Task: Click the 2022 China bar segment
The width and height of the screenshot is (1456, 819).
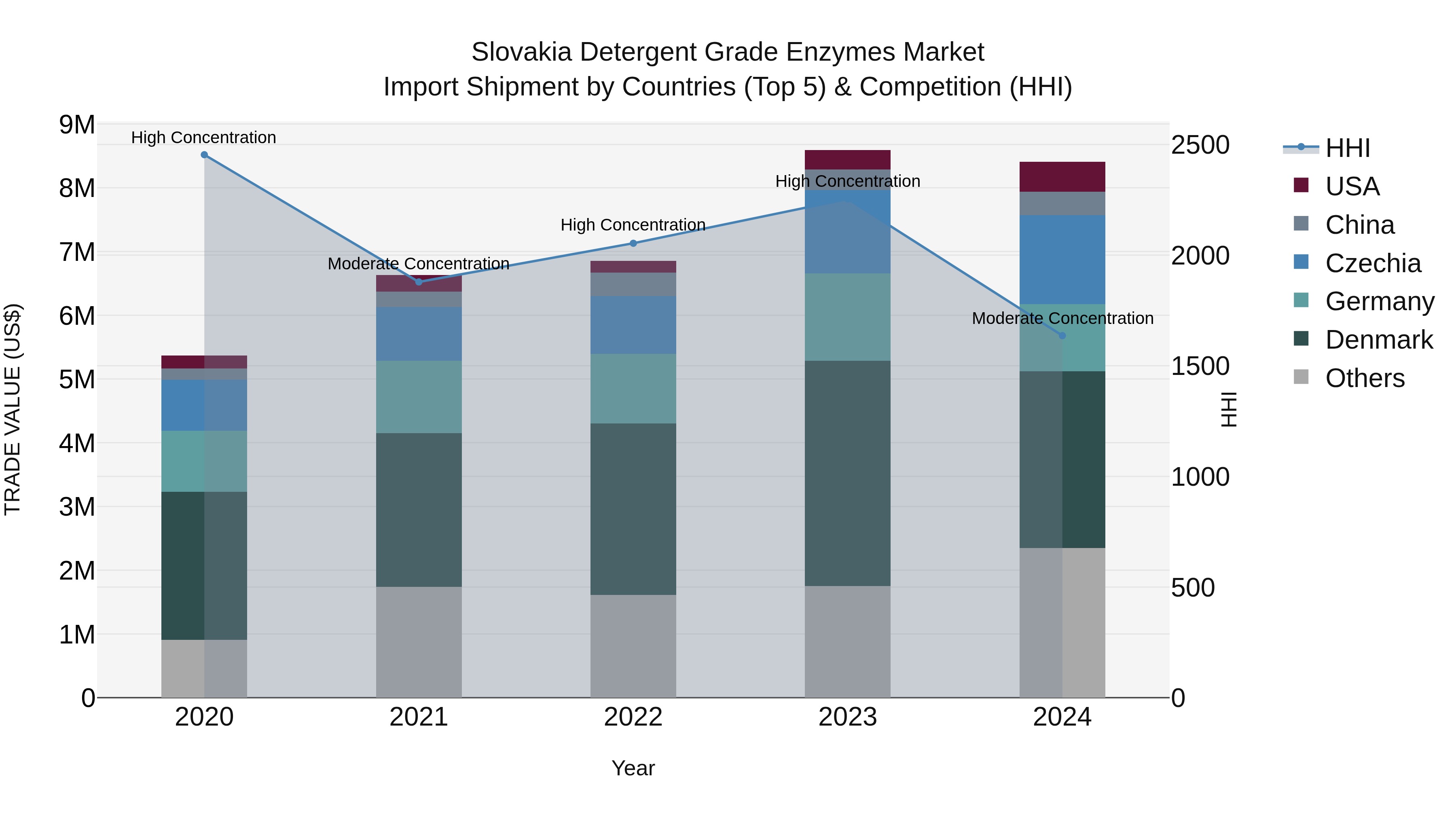Action: pos(633,285)
